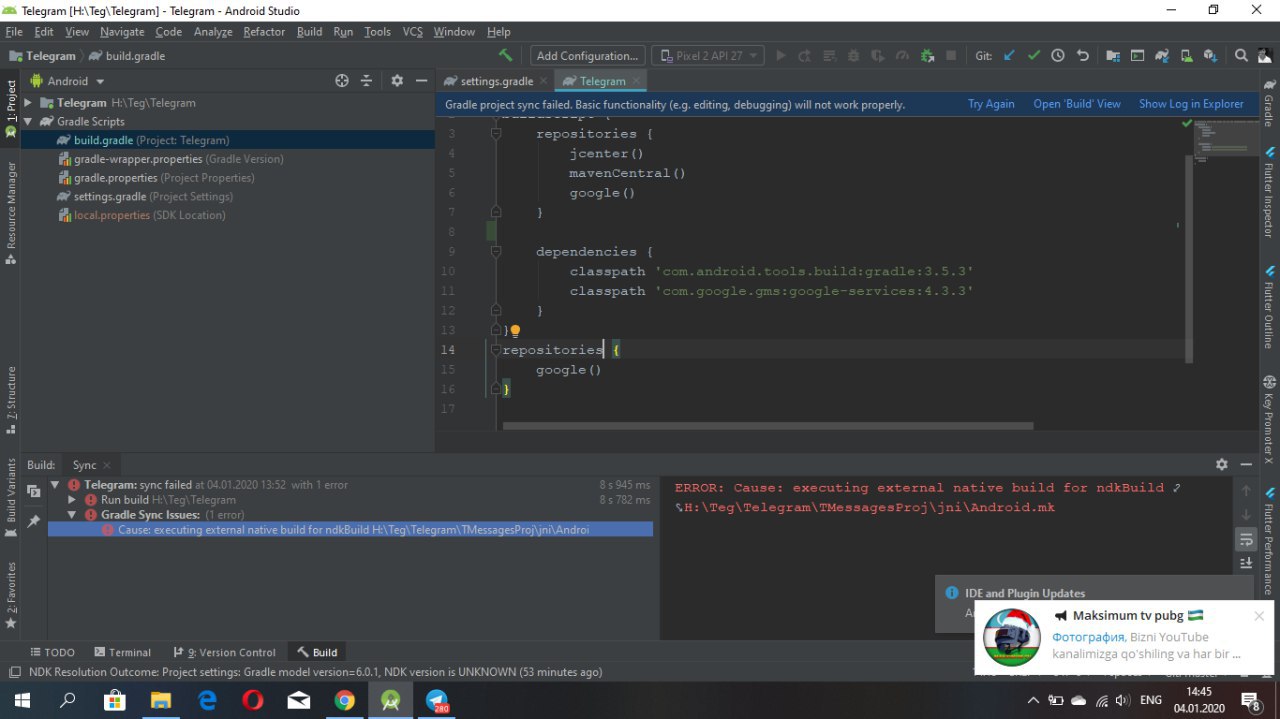
Task: Collapse the Gradle Sync Issues node
Action: pos(72,515)
